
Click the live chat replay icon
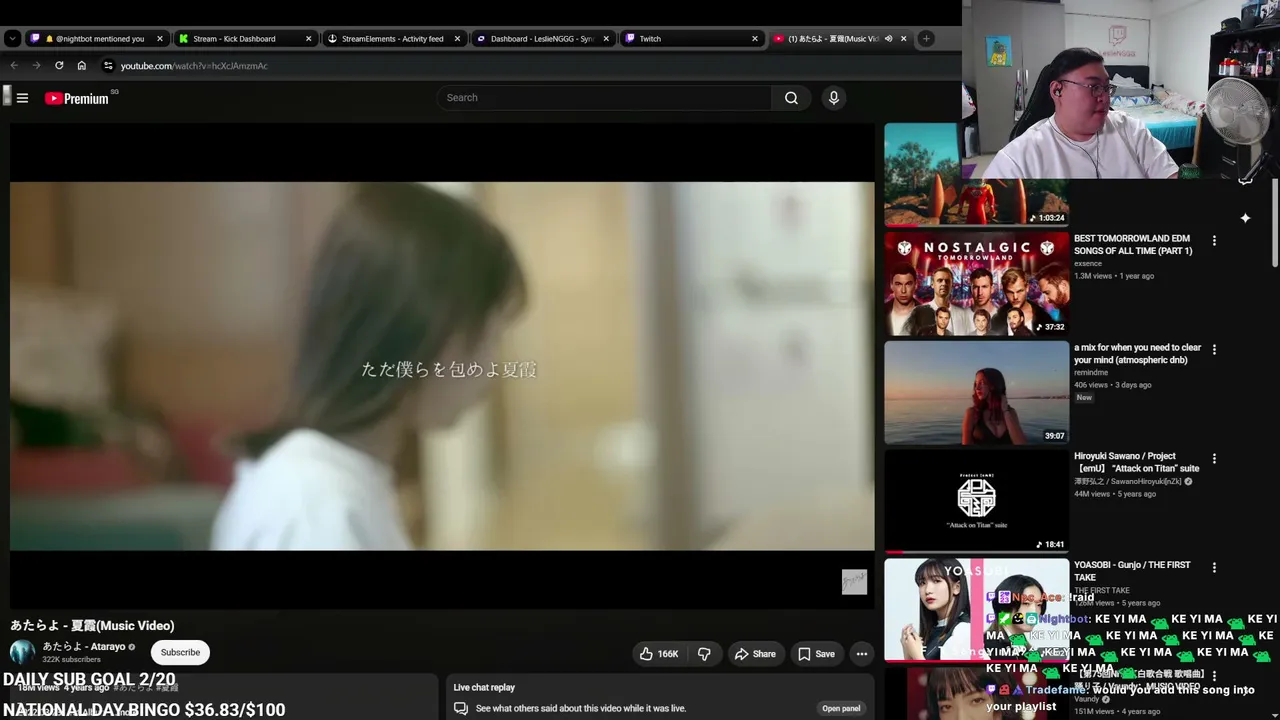[460, 708]
